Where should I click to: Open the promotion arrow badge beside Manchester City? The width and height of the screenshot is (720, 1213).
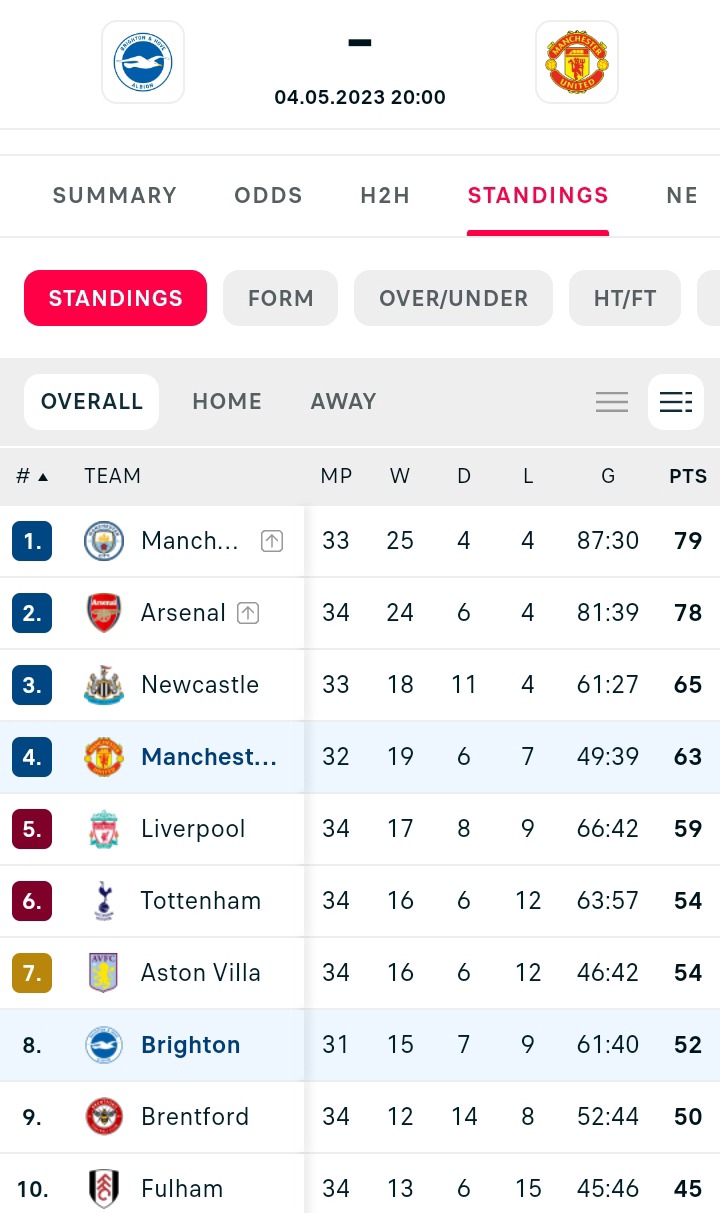(x=272, y=541)
